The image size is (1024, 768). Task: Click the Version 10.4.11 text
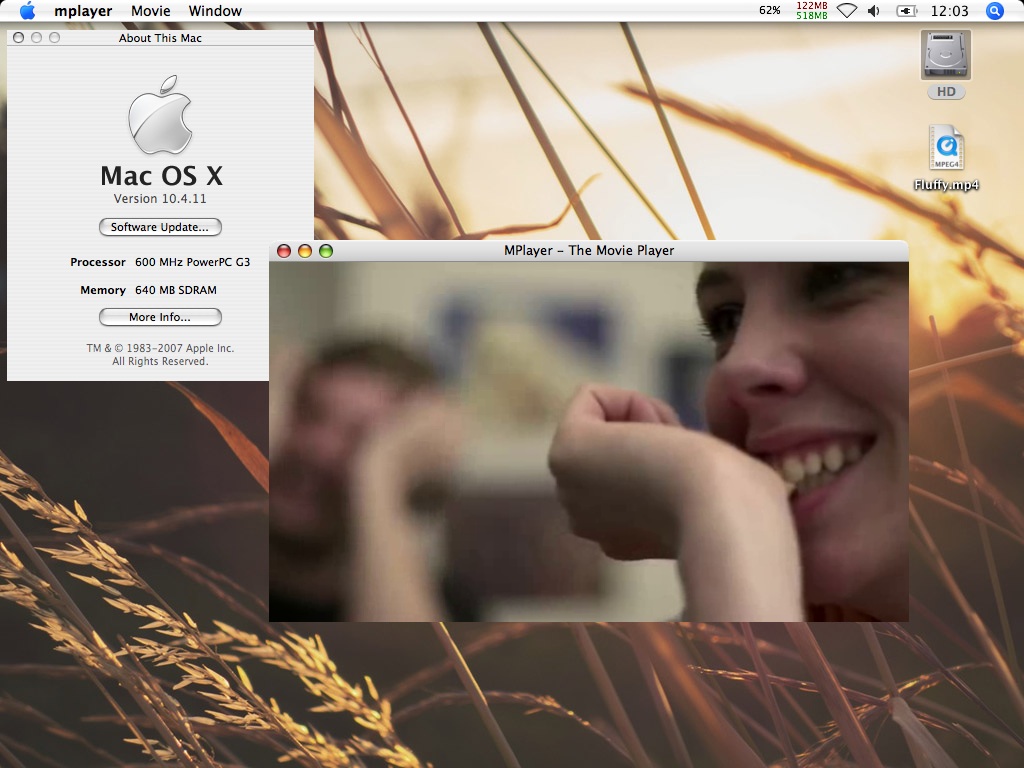[160, 199]
